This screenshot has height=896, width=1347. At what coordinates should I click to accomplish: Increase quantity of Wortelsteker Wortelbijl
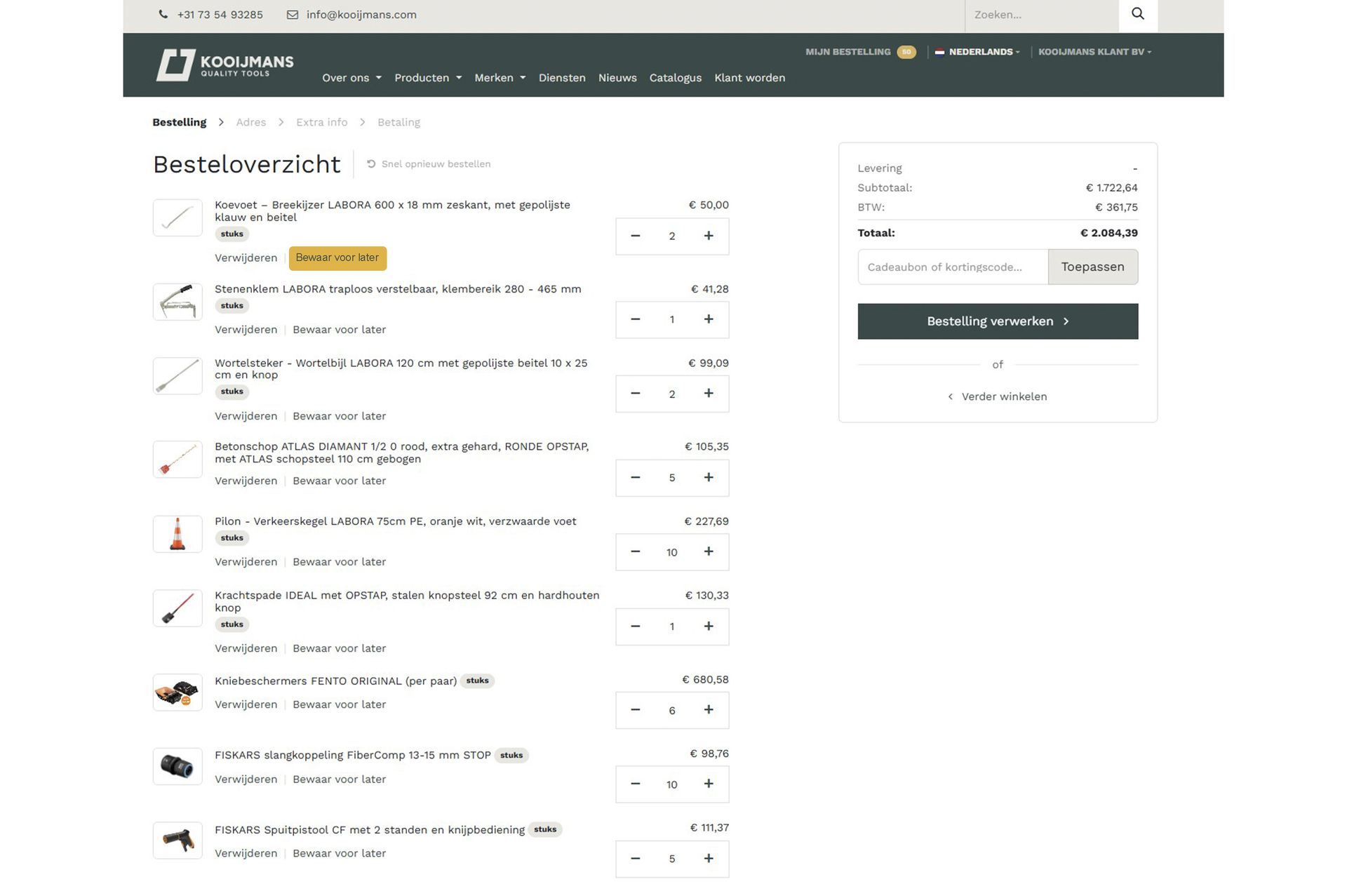click(x=709, y=394)
